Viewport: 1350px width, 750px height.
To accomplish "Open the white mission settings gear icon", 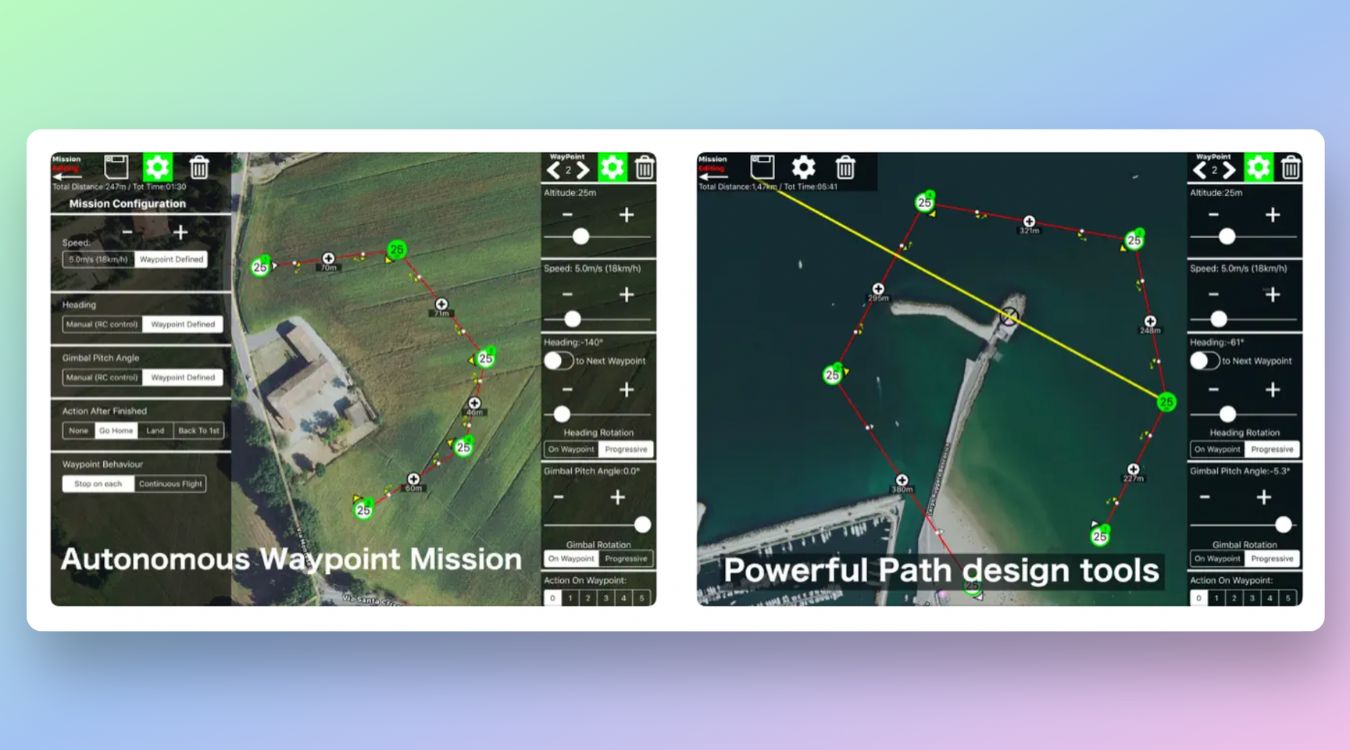I will coord(803,167).
